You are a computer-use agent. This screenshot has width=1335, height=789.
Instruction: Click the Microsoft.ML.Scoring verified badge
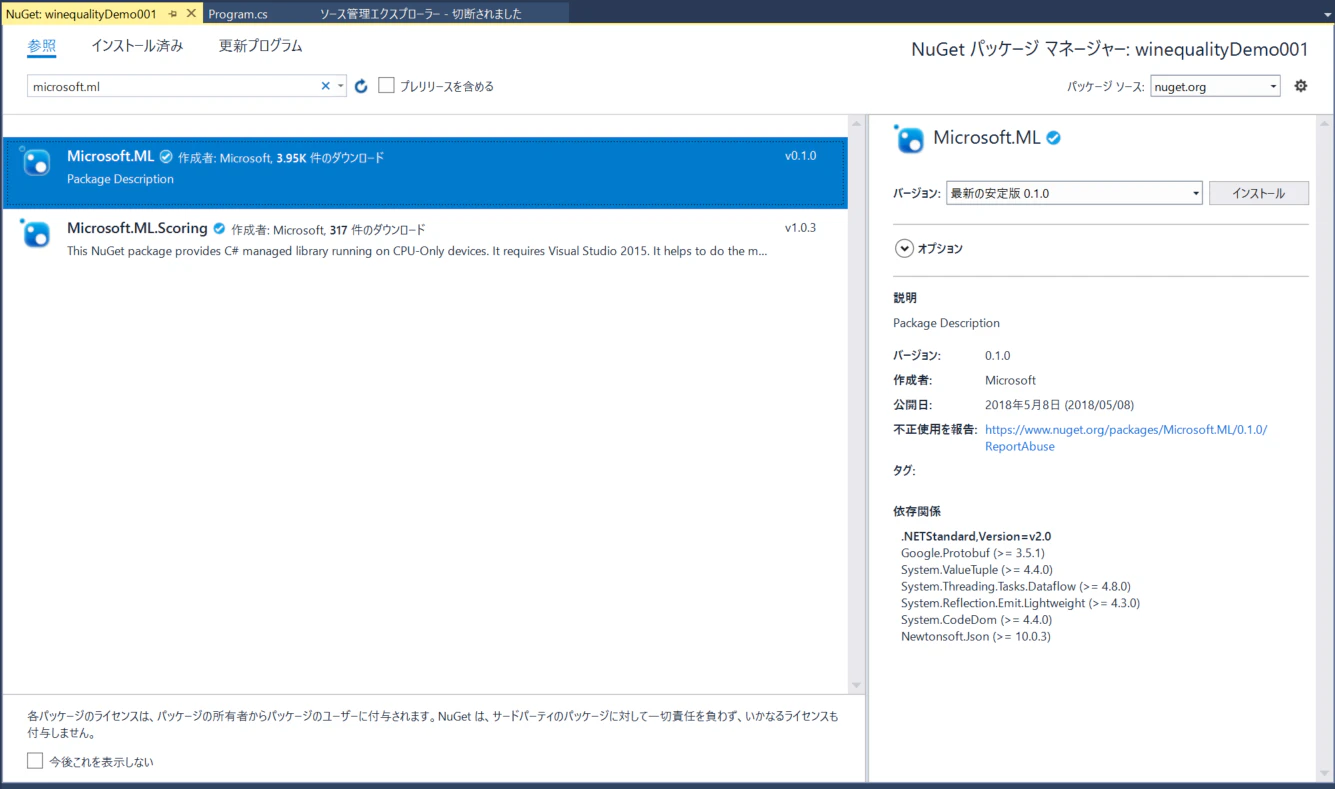[219, 229]
